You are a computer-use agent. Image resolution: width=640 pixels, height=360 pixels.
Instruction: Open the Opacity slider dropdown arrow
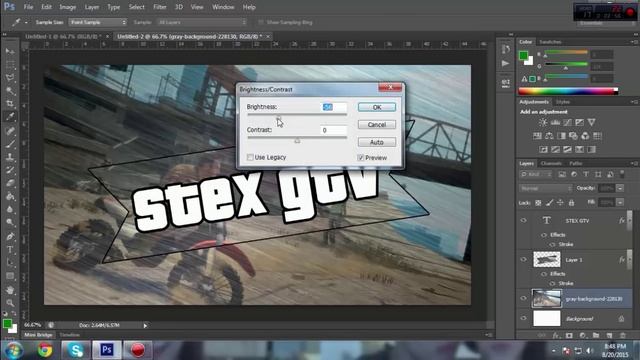point(620,188)
